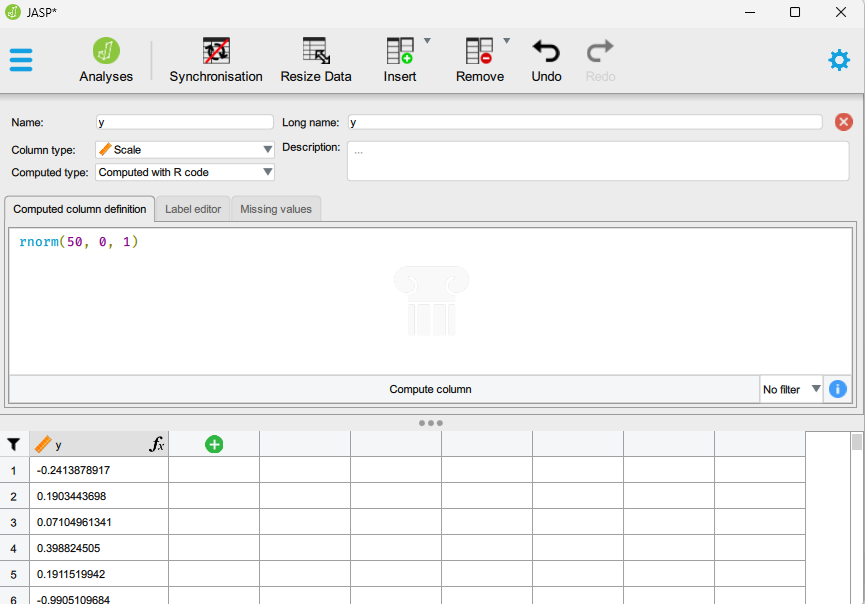
Task: Expand the Computed type dropdown
Action: click(267, 172)
